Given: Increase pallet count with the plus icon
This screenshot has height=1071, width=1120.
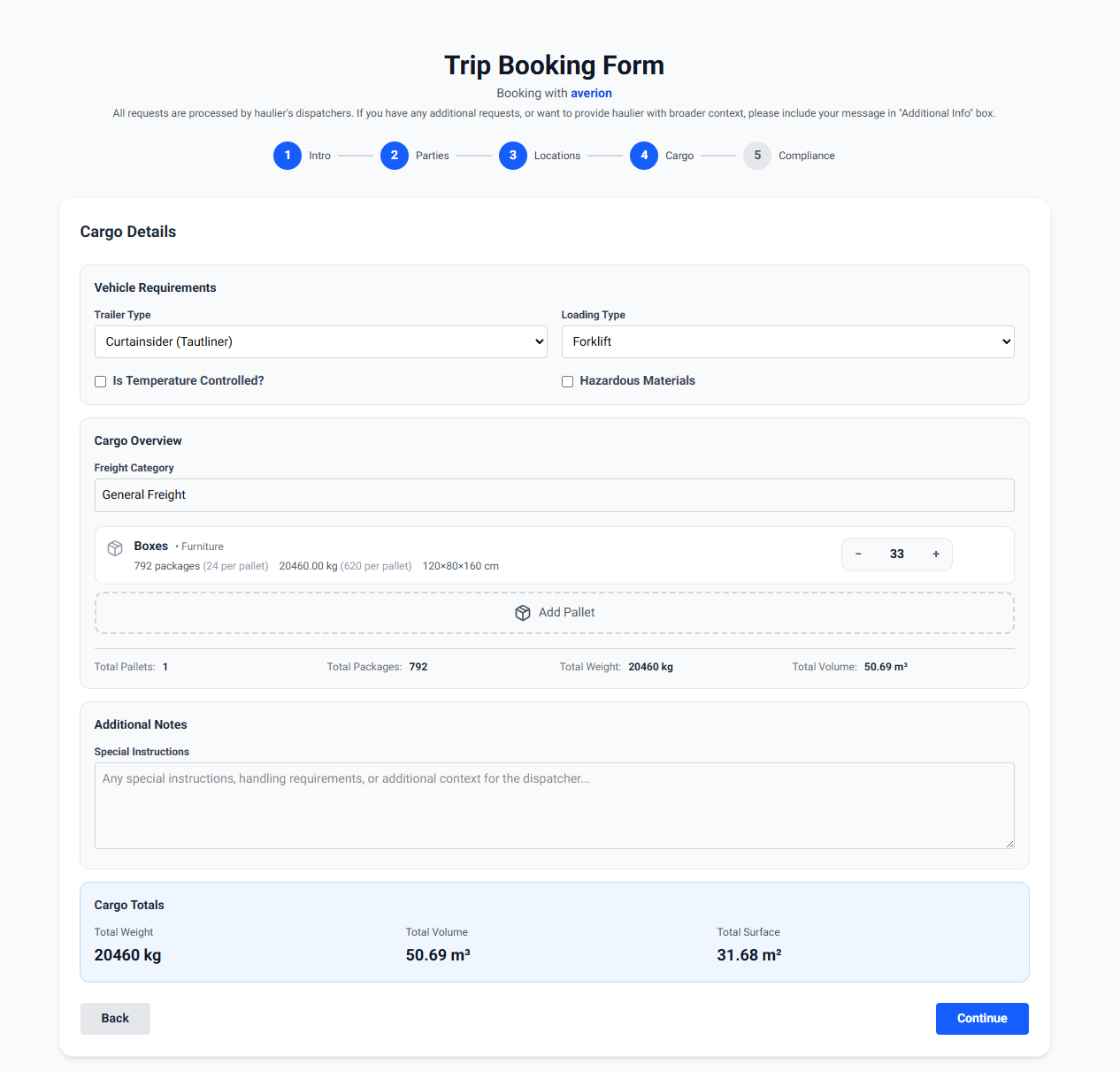Looking at the screenshot, I should [935, 554].
